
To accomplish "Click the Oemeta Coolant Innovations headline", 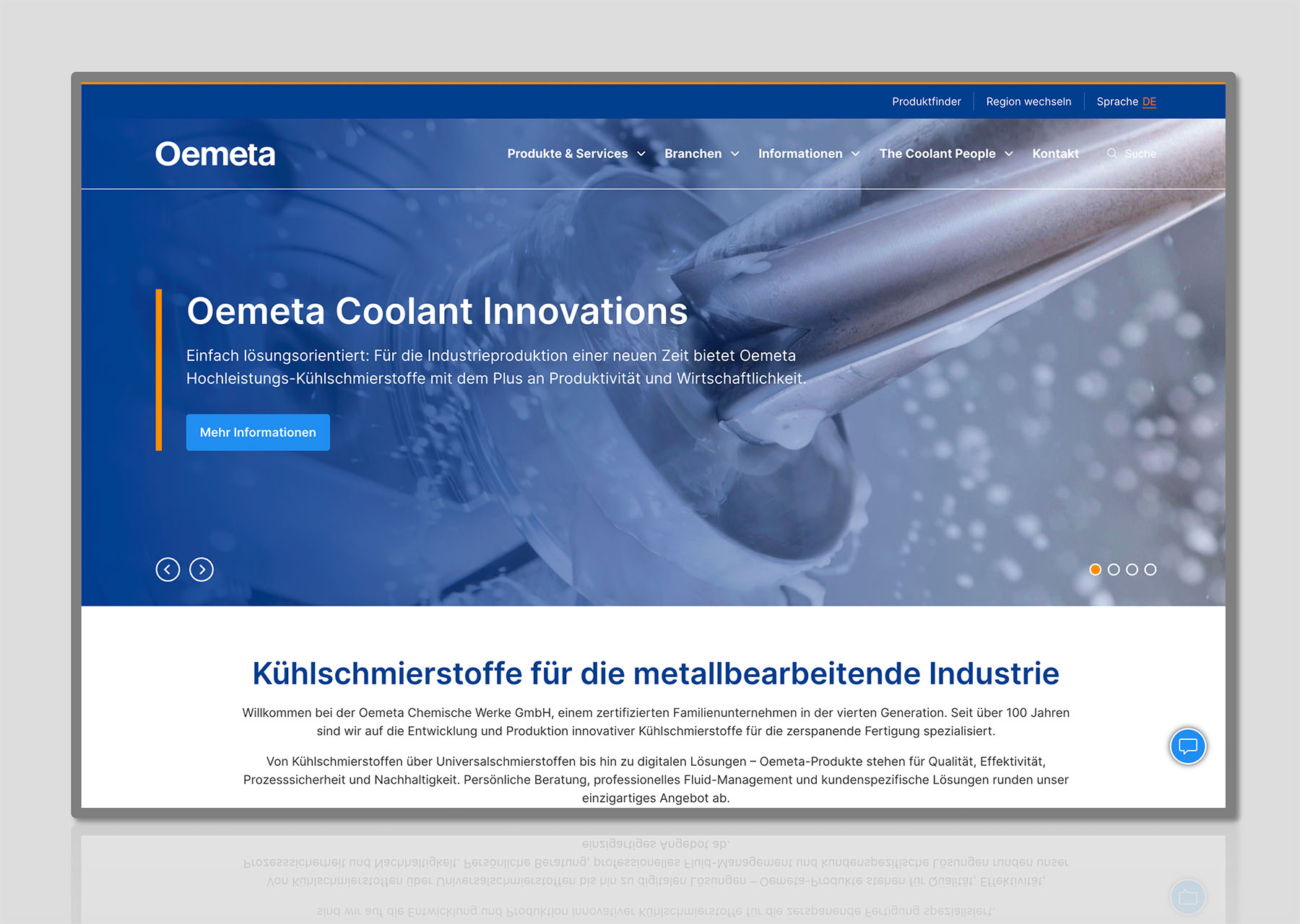I will click(x=437, y=311).
